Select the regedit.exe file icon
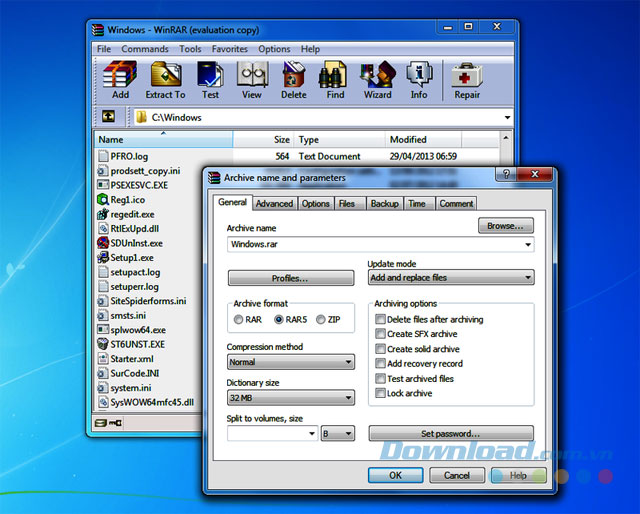The image size is (640, 514). (x=103, y=214)
